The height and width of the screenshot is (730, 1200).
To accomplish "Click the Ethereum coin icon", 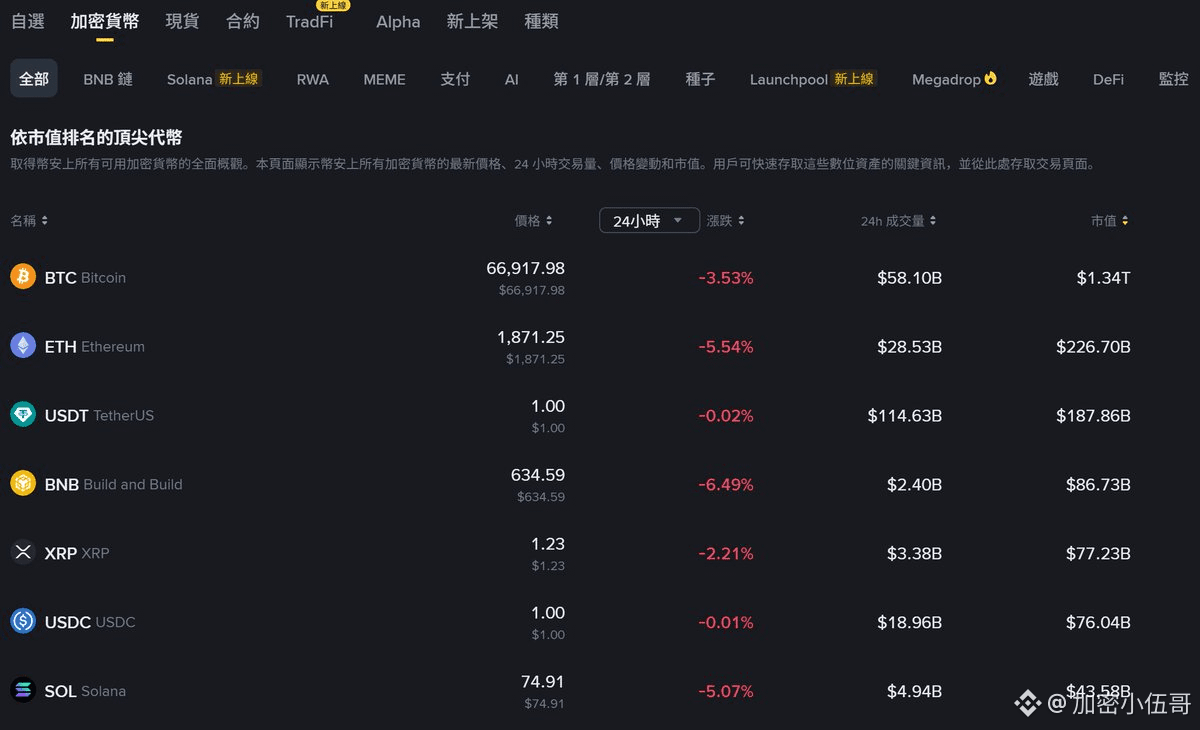I will click(23, 346).
